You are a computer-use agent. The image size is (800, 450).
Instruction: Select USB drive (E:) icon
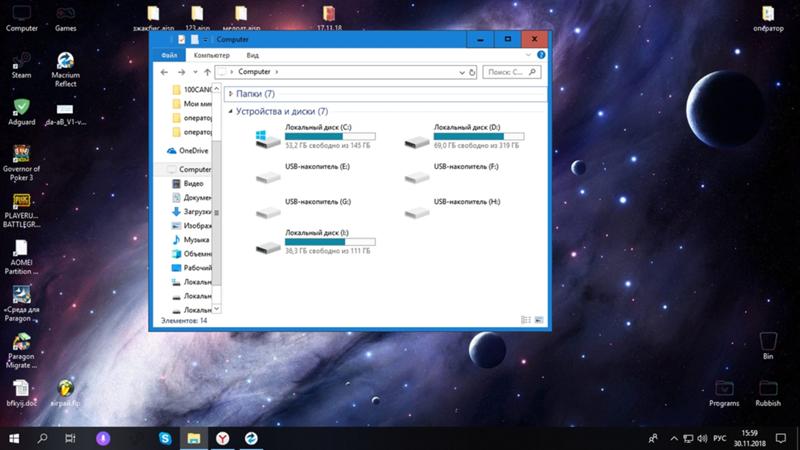[x=268, y=177]
